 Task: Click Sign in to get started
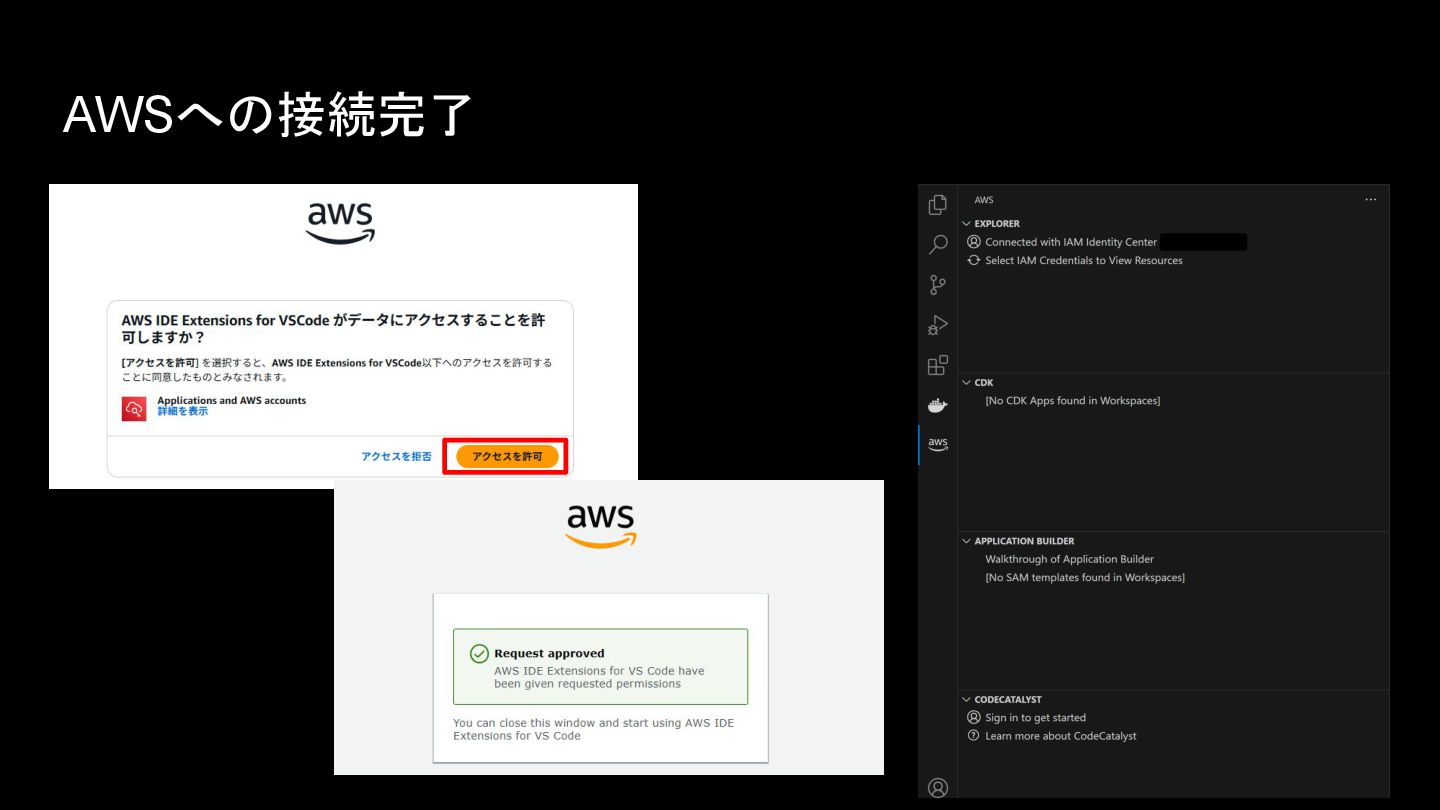[x=1035, y=717]
